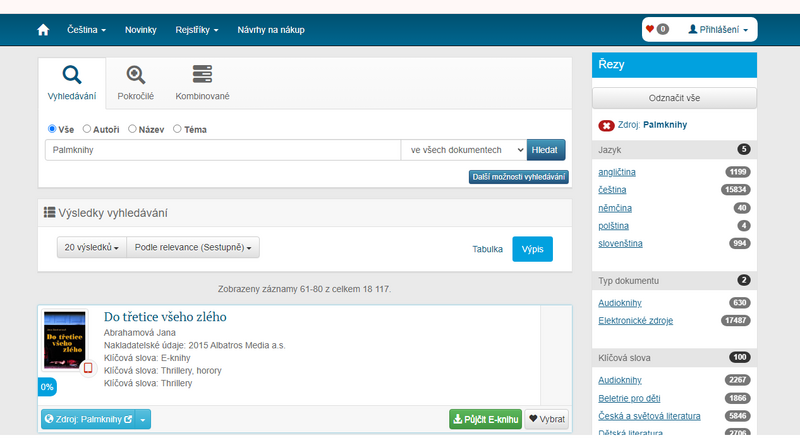Open the Zdroj: Palmknihy source link
Image resolution: width=800 pixels, height=440 pixels.
click(x=88, y=419)
